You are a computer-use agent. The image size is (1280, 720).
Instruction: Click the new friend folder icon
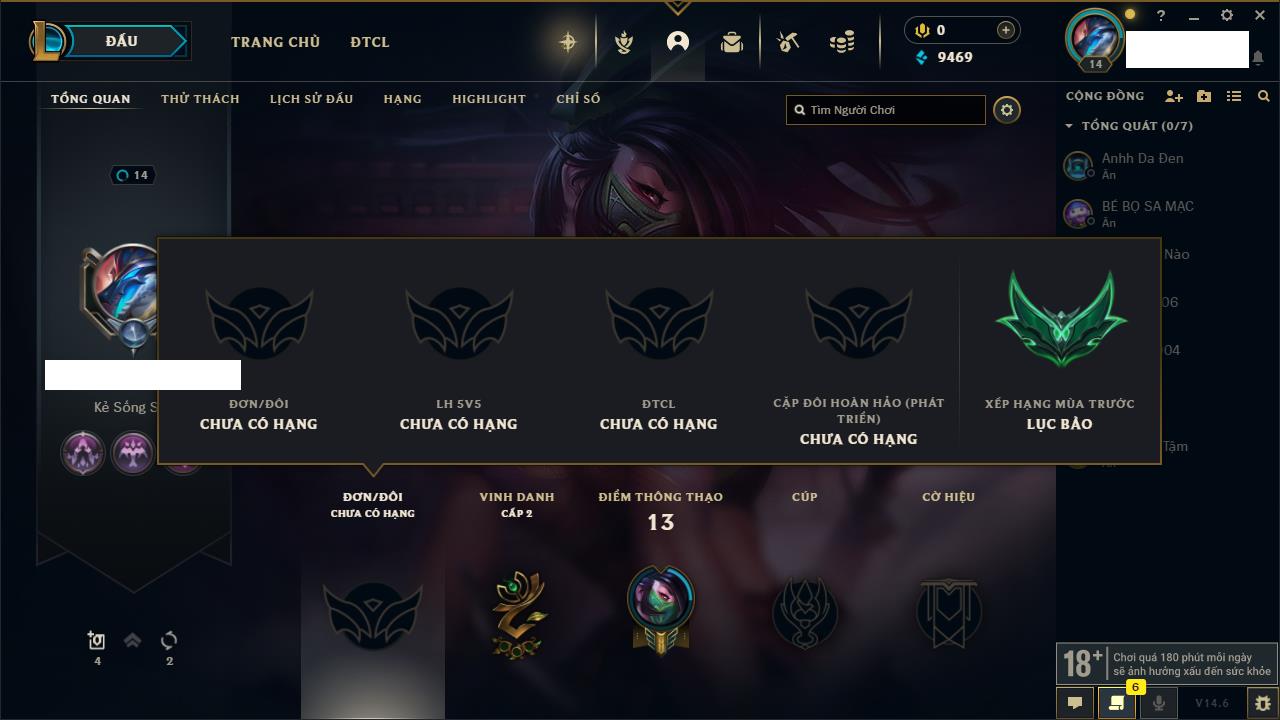pos(1204,96)
